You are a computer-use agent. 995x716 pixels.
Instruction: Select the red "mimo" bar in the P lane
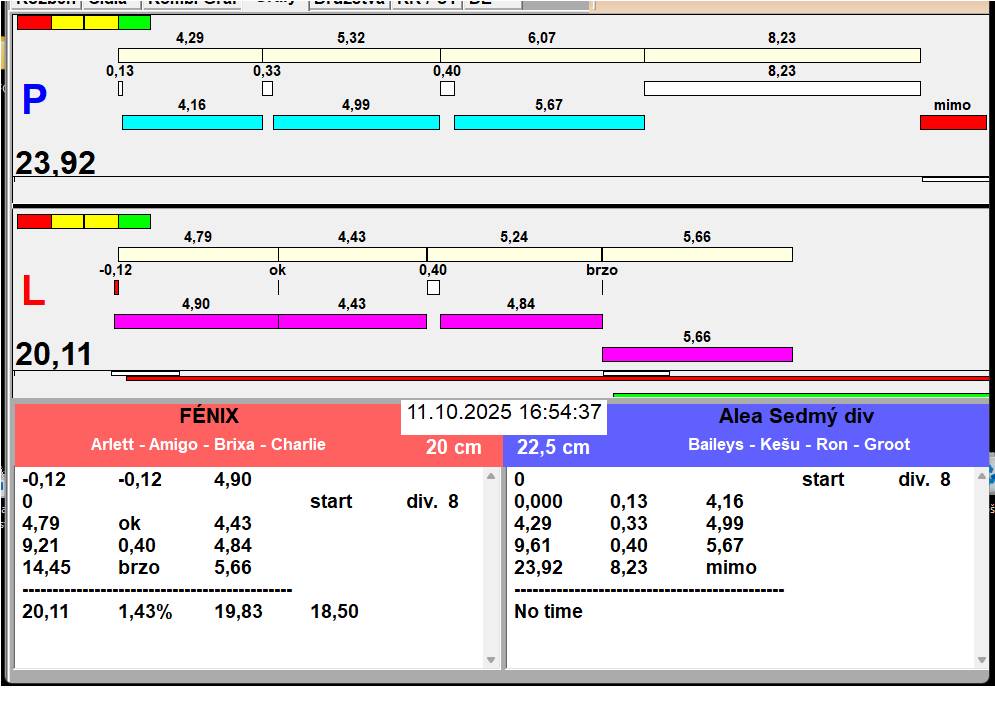[952, 122]
